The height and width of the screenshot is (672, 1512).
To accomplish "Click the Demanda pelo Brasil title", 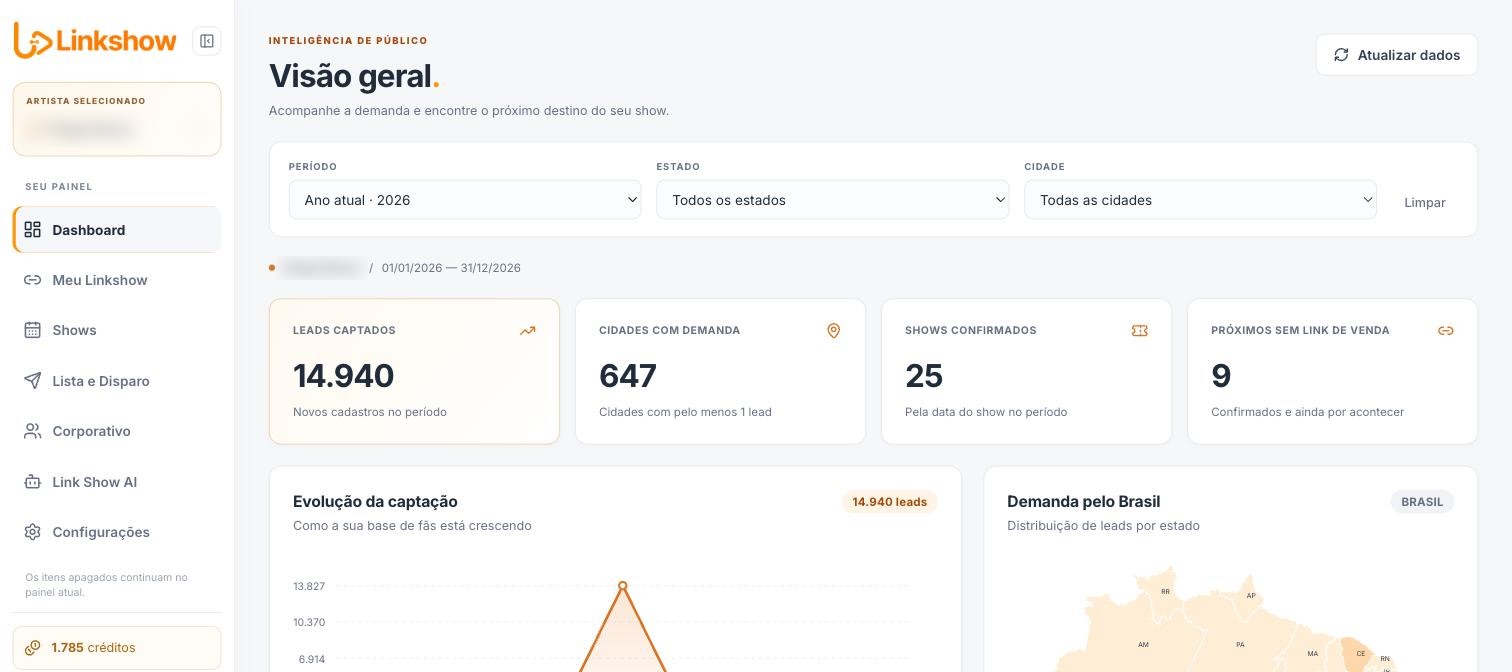I will point(1083,502).
